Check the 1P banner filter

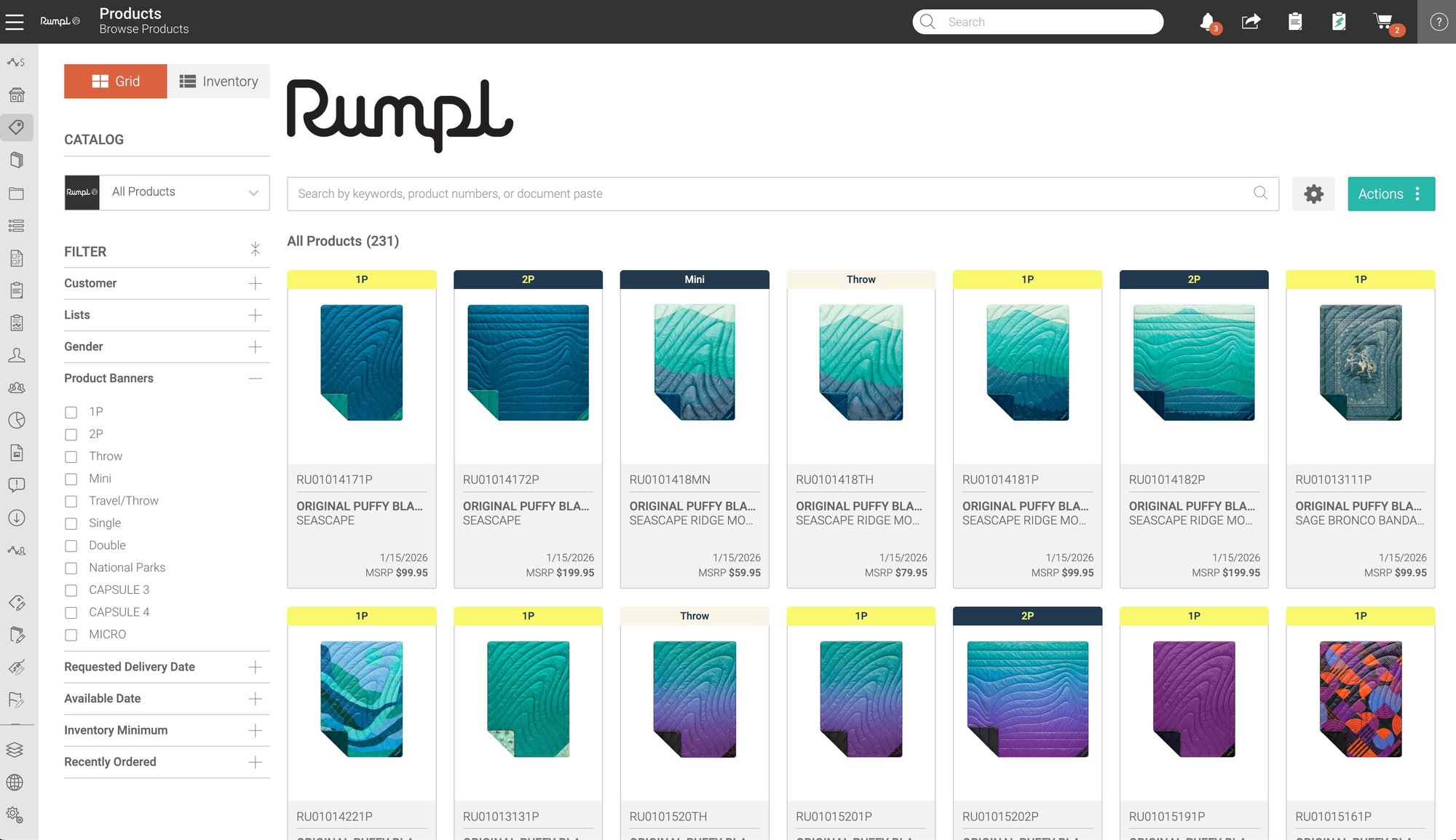click(x=71, y=412)
